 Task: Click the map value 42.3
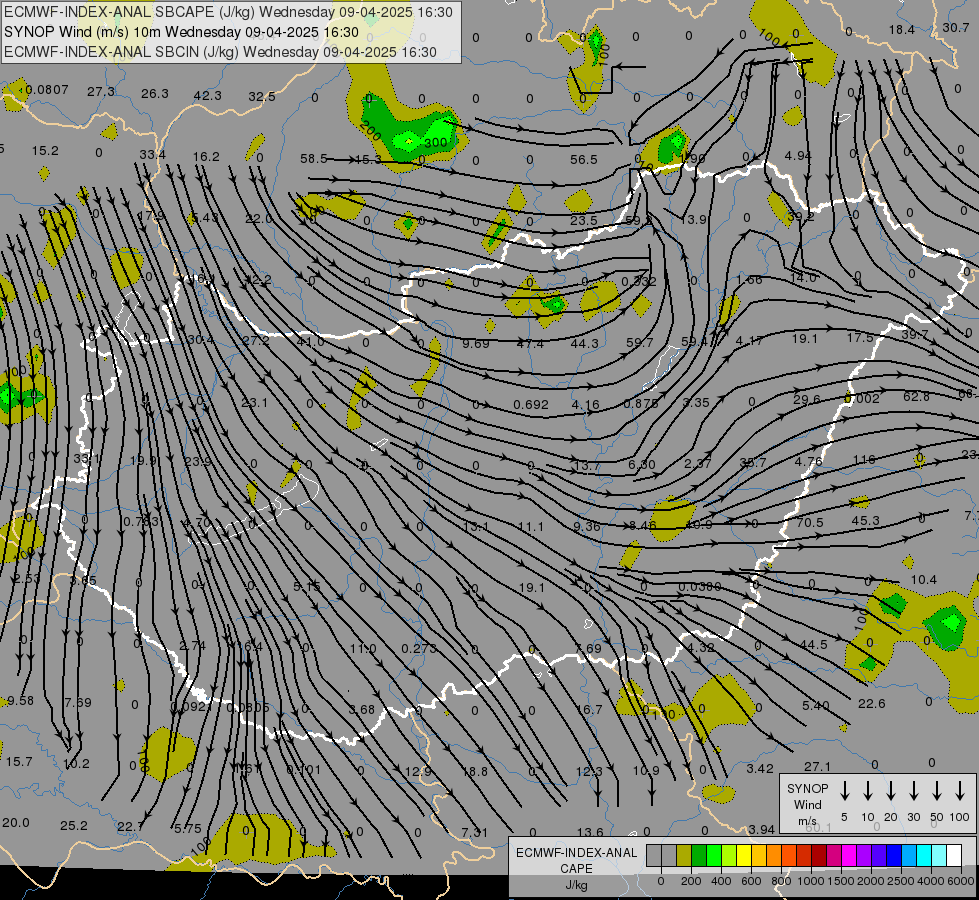207,95
